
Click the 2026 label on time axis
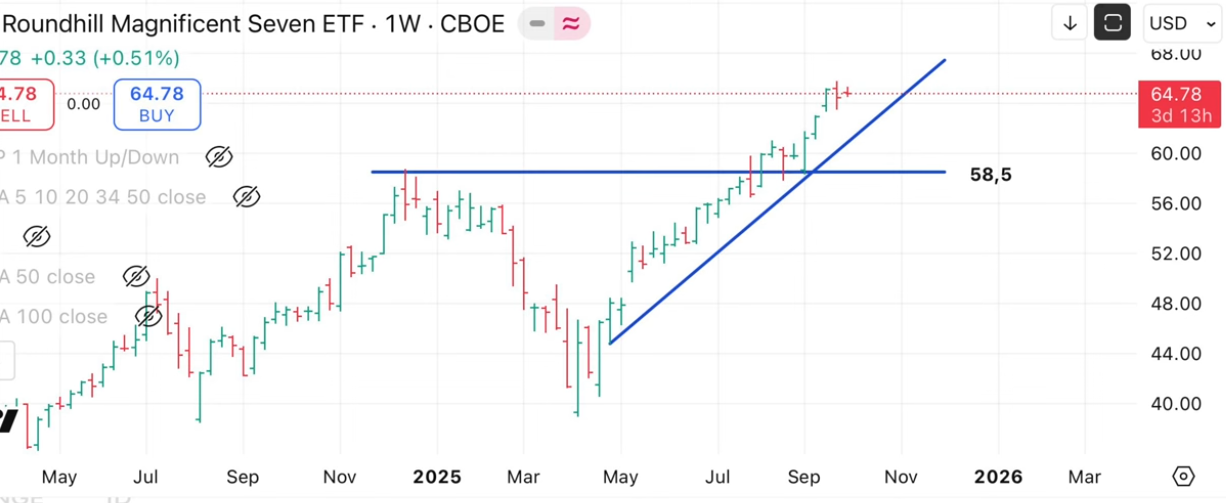click(x=998, y=477)
